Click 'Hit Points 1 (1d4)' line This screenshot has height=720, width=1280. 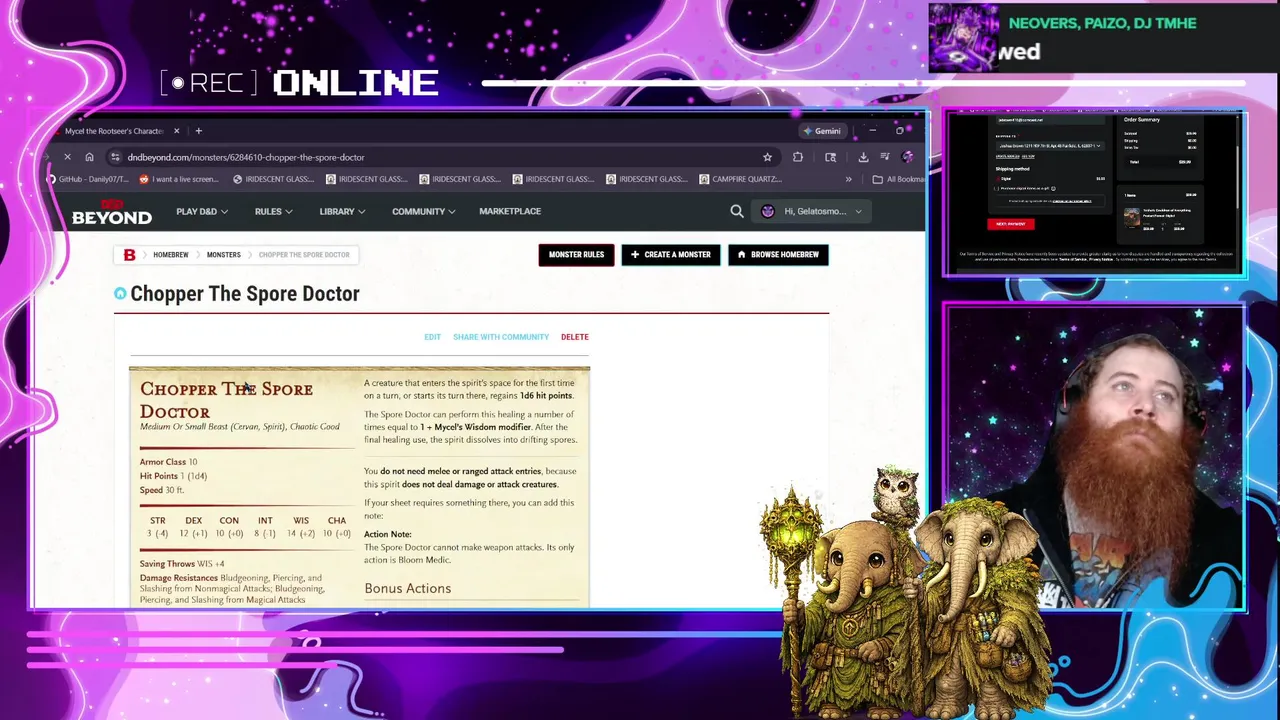click(173, 476)
